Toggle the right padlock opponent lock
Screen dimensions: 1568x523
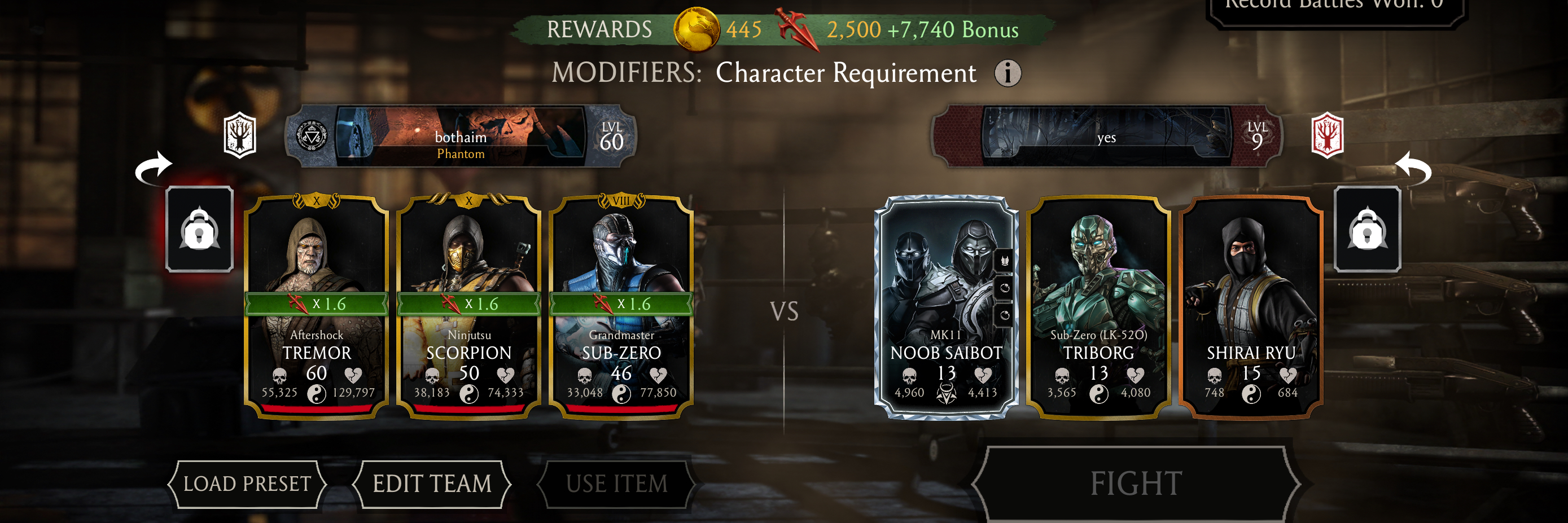tap(1367, 228)
